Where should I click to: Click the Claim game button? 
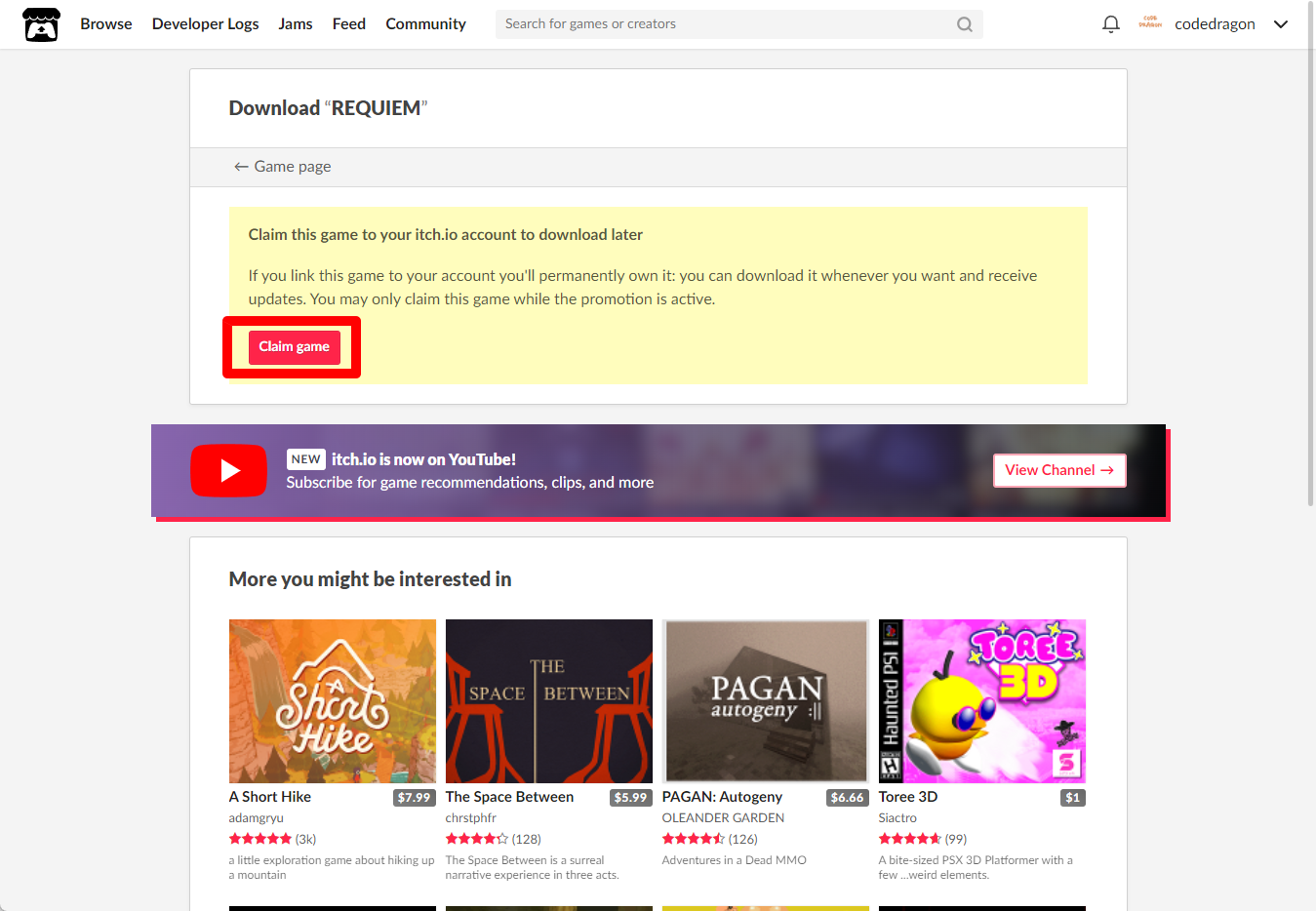point(294,347)
